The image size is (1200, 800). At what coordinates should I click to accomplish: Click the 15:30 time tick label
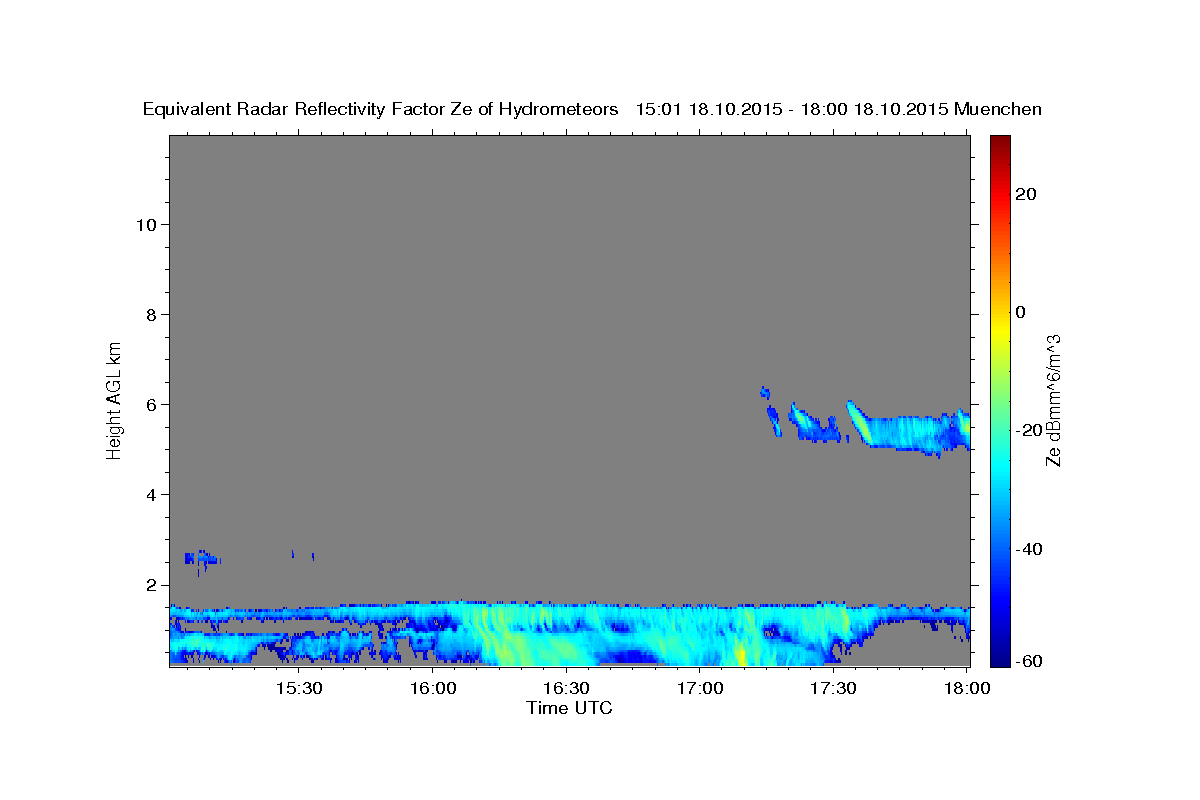click(298, 689)
